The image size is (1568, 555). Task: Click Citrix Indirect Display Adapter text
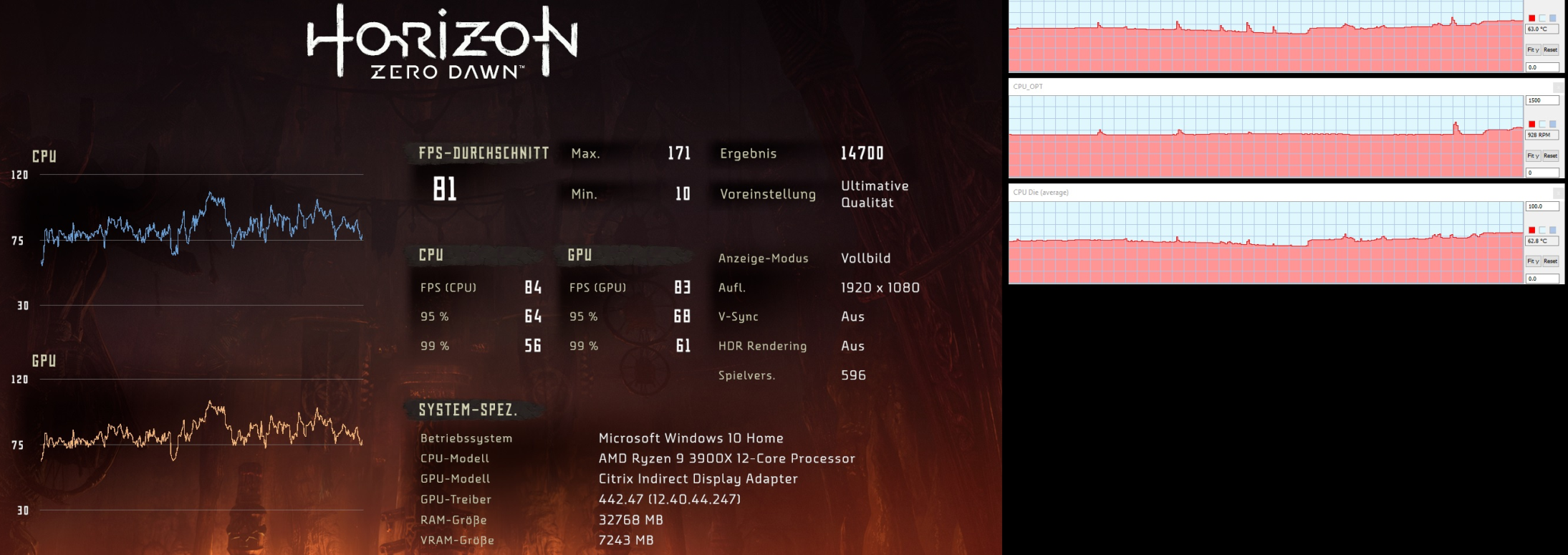(x=698, y=479)
